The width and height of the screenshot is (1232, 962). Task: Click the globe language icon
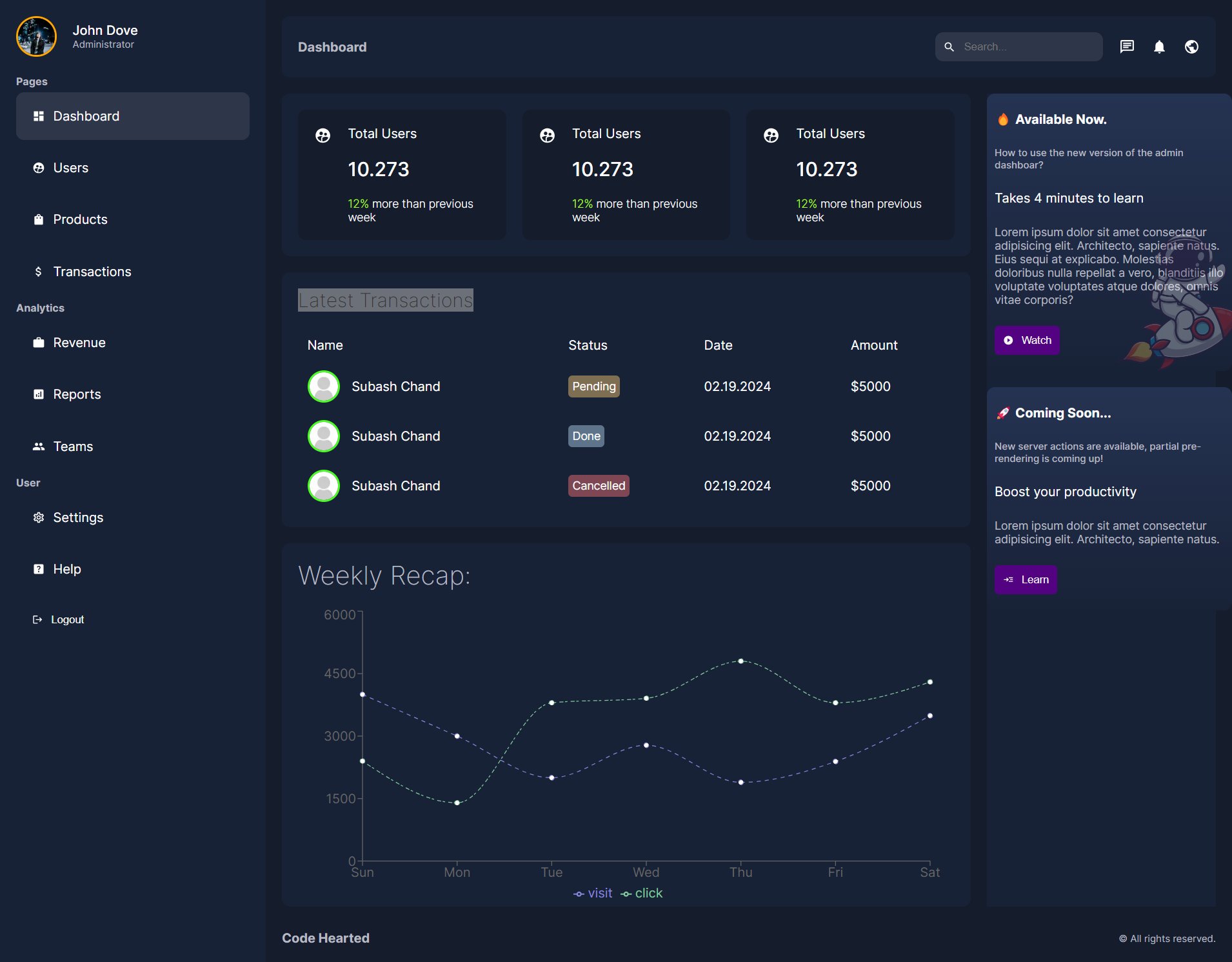tap(1191, 46)
